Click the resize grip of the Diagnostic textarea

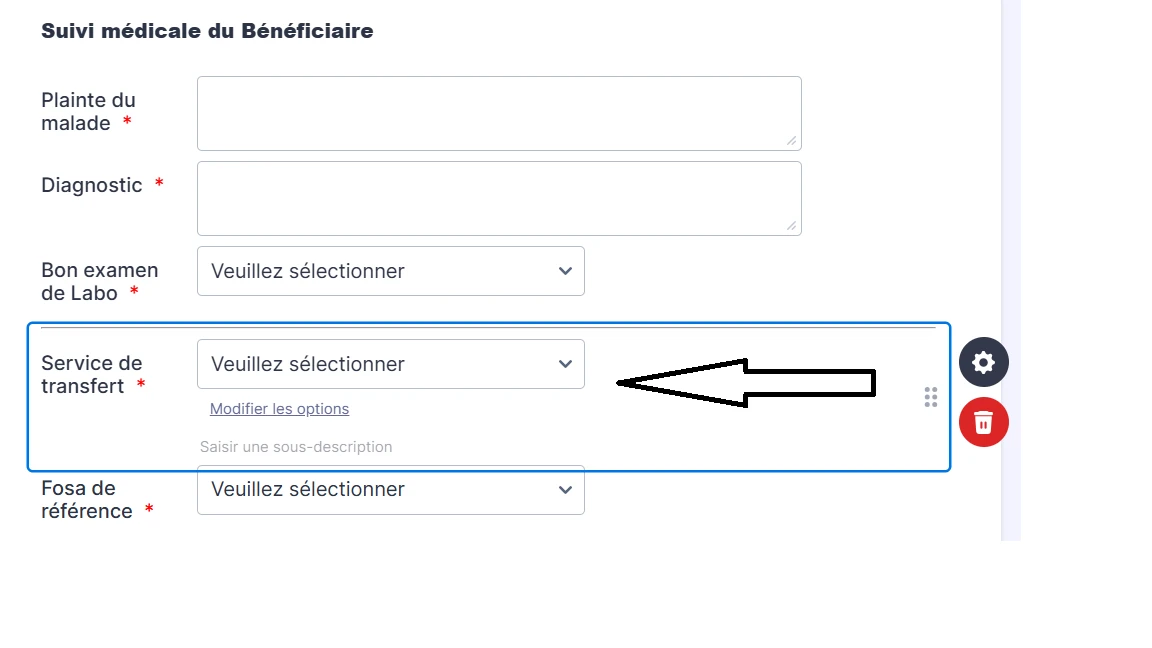(791, 226)
